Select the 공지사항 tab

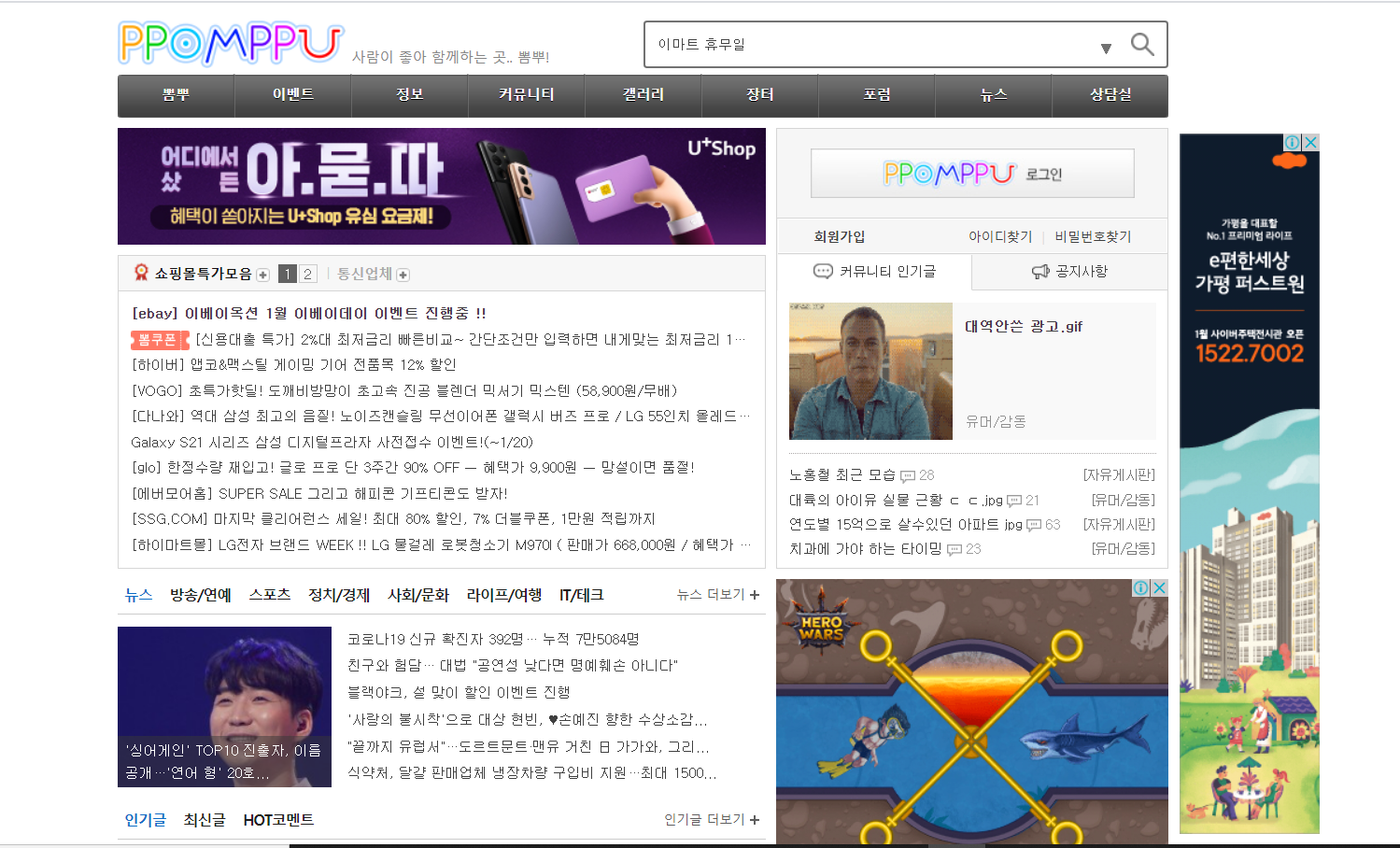1070,272
